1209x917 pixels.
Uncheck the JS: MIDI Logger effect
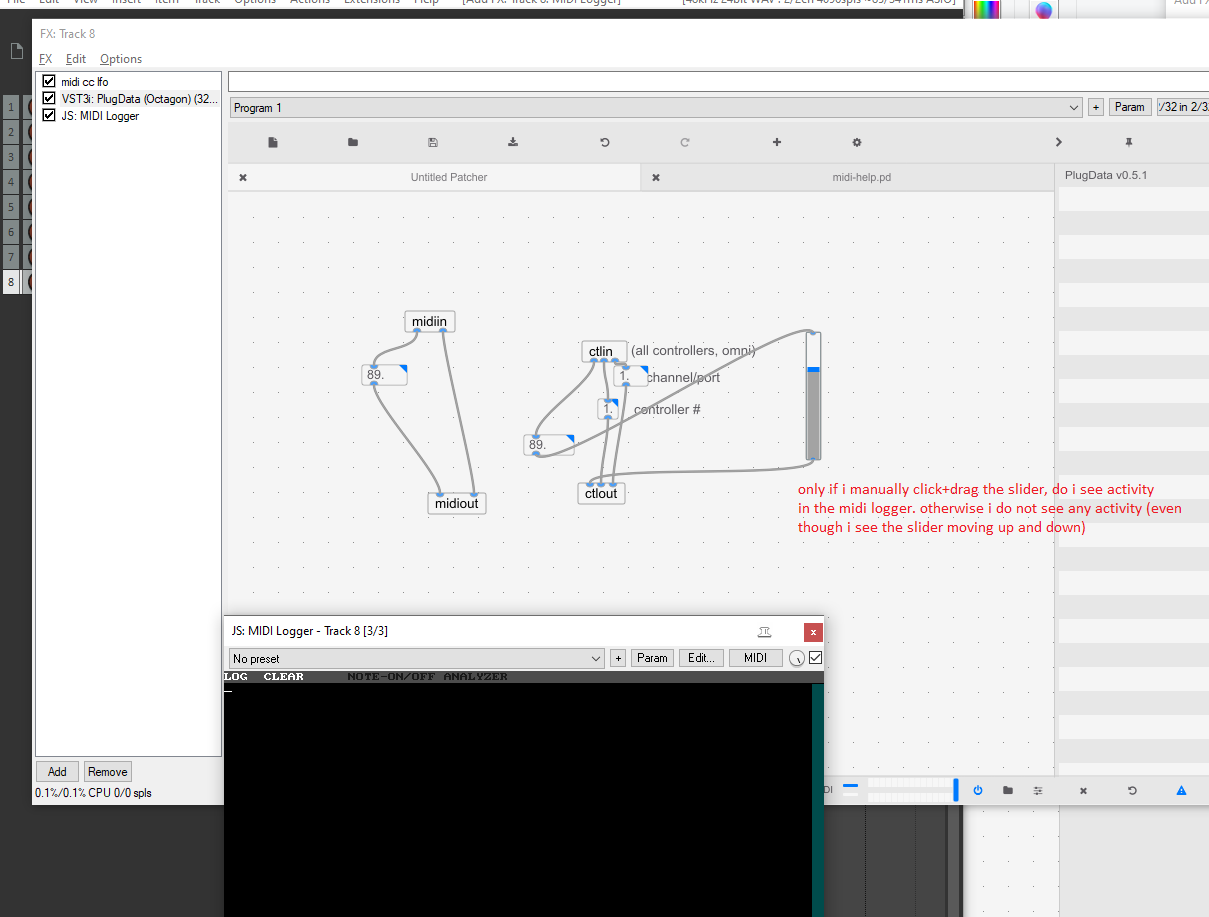[x=48, y=115]
